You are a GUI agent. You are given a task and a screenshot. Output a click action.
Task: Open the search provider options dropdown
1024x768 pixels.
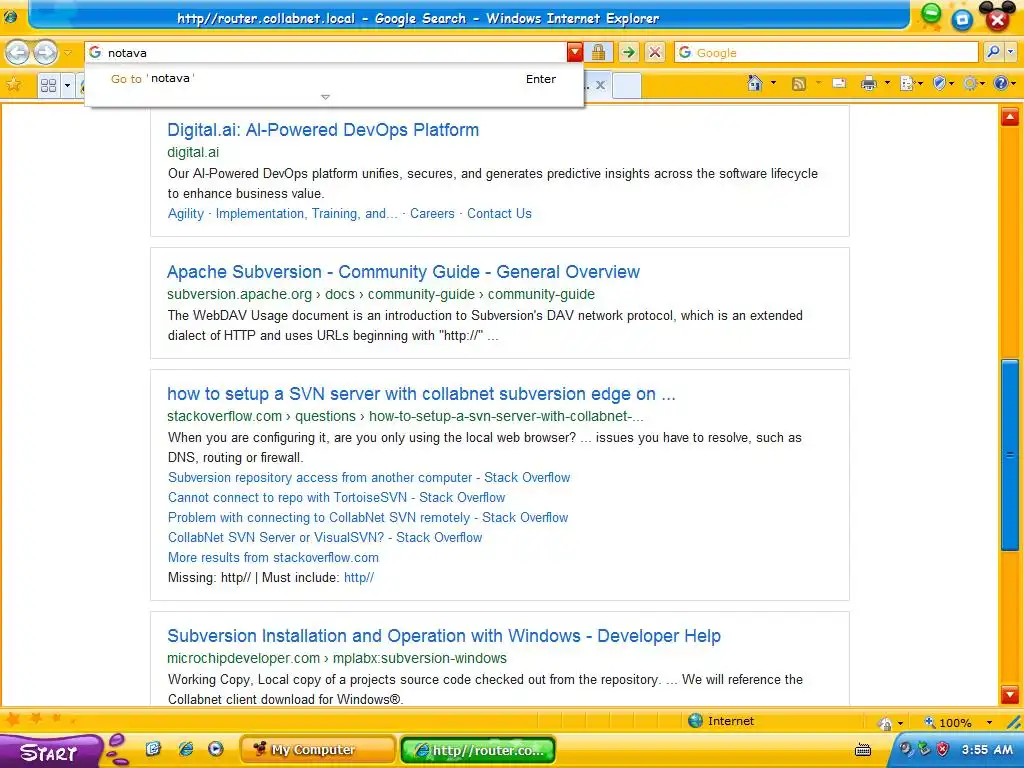(x=1011, y=52)
